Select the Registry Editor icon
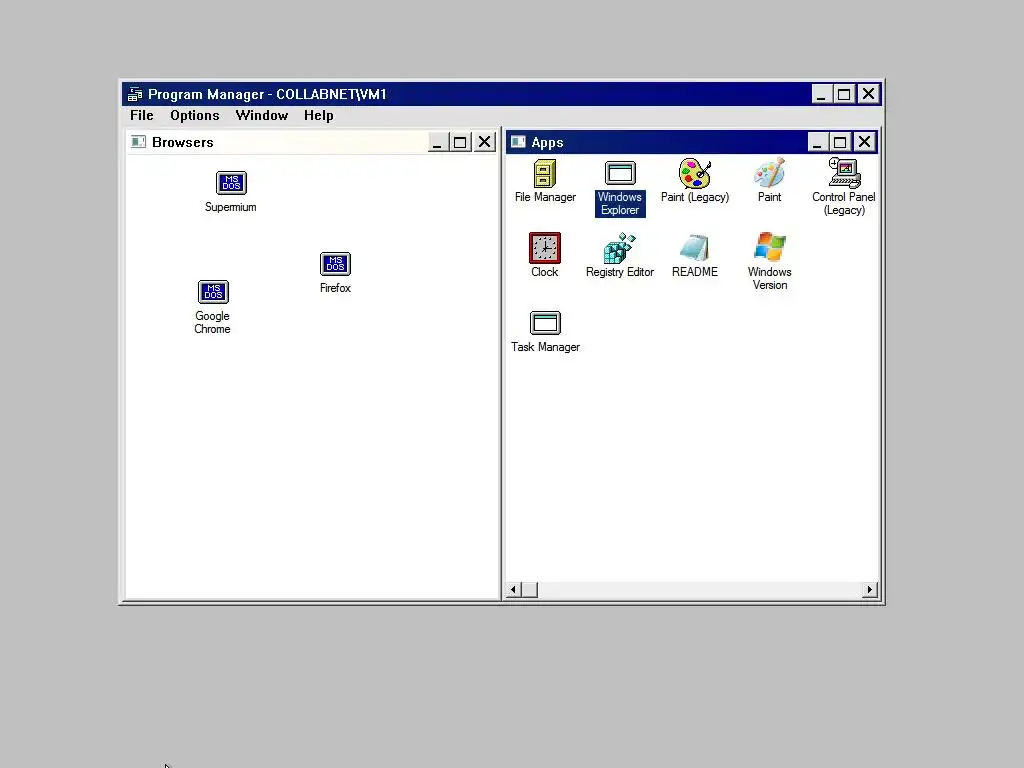The height and width of the screenshot is (768, 1024). [620, 248]
